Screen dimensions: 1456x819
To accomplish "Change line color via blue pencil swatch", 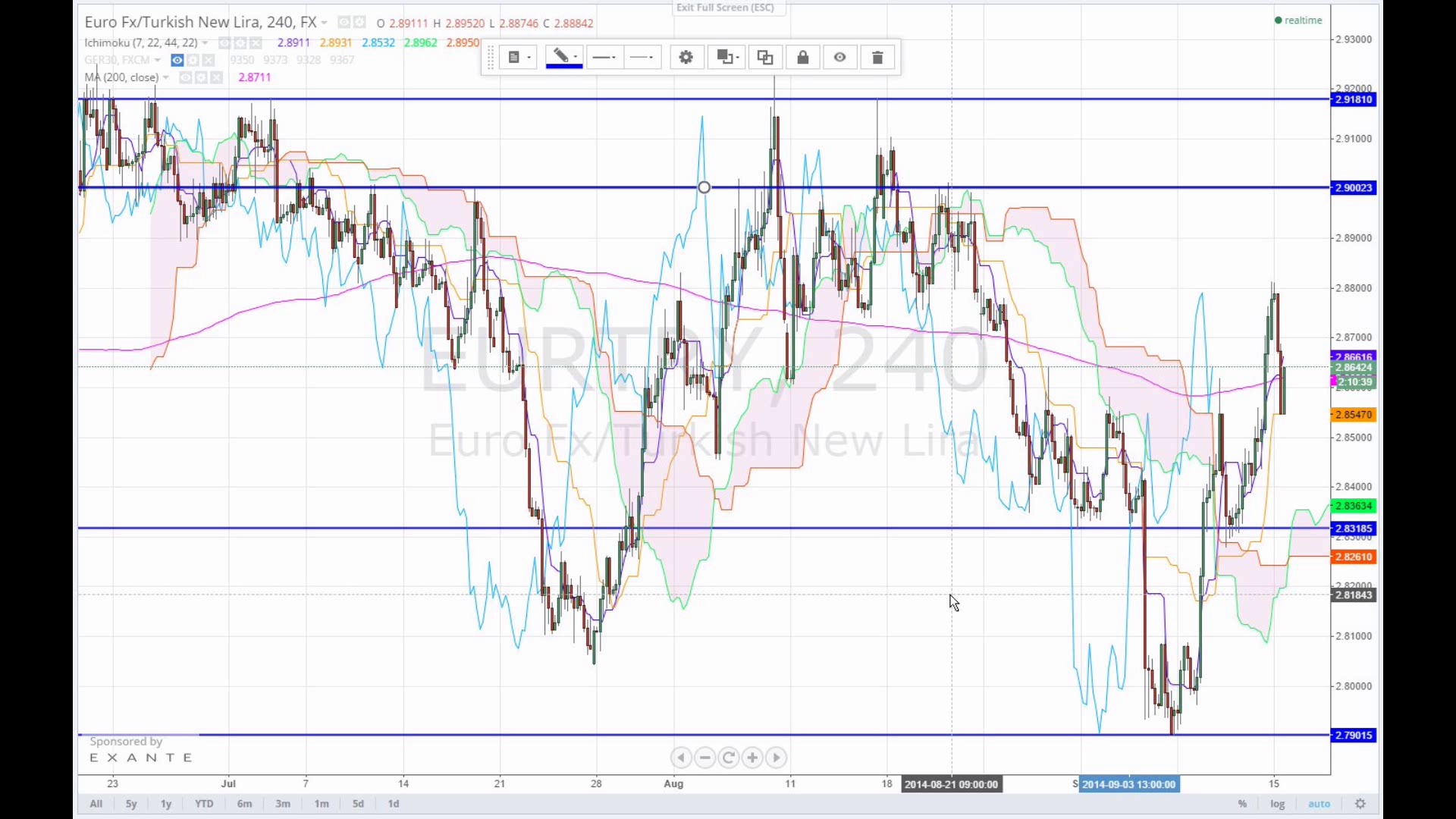I will coord(563,58).
